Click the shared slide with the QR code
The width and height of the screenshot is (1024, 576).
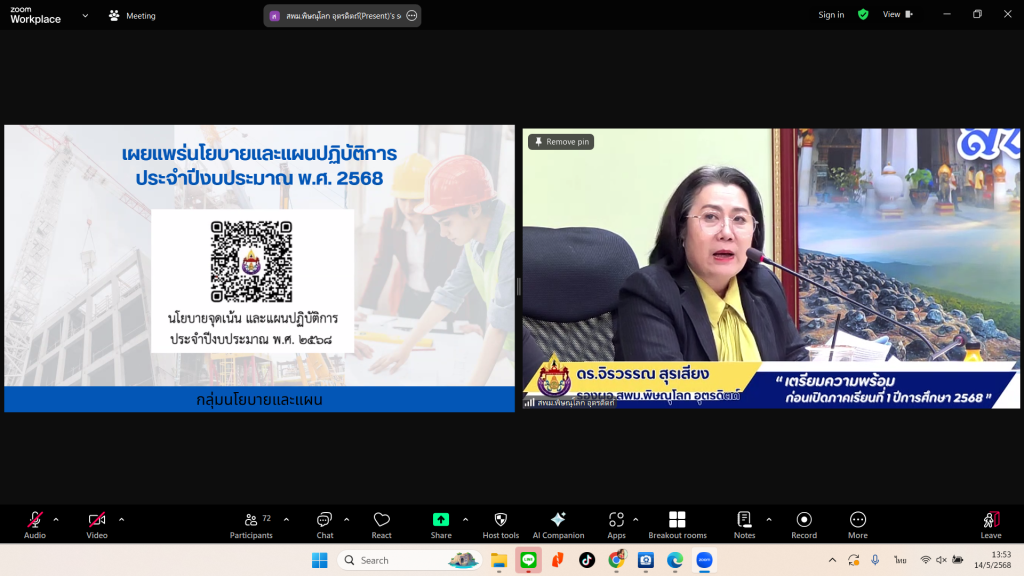[x=259, y=268]
